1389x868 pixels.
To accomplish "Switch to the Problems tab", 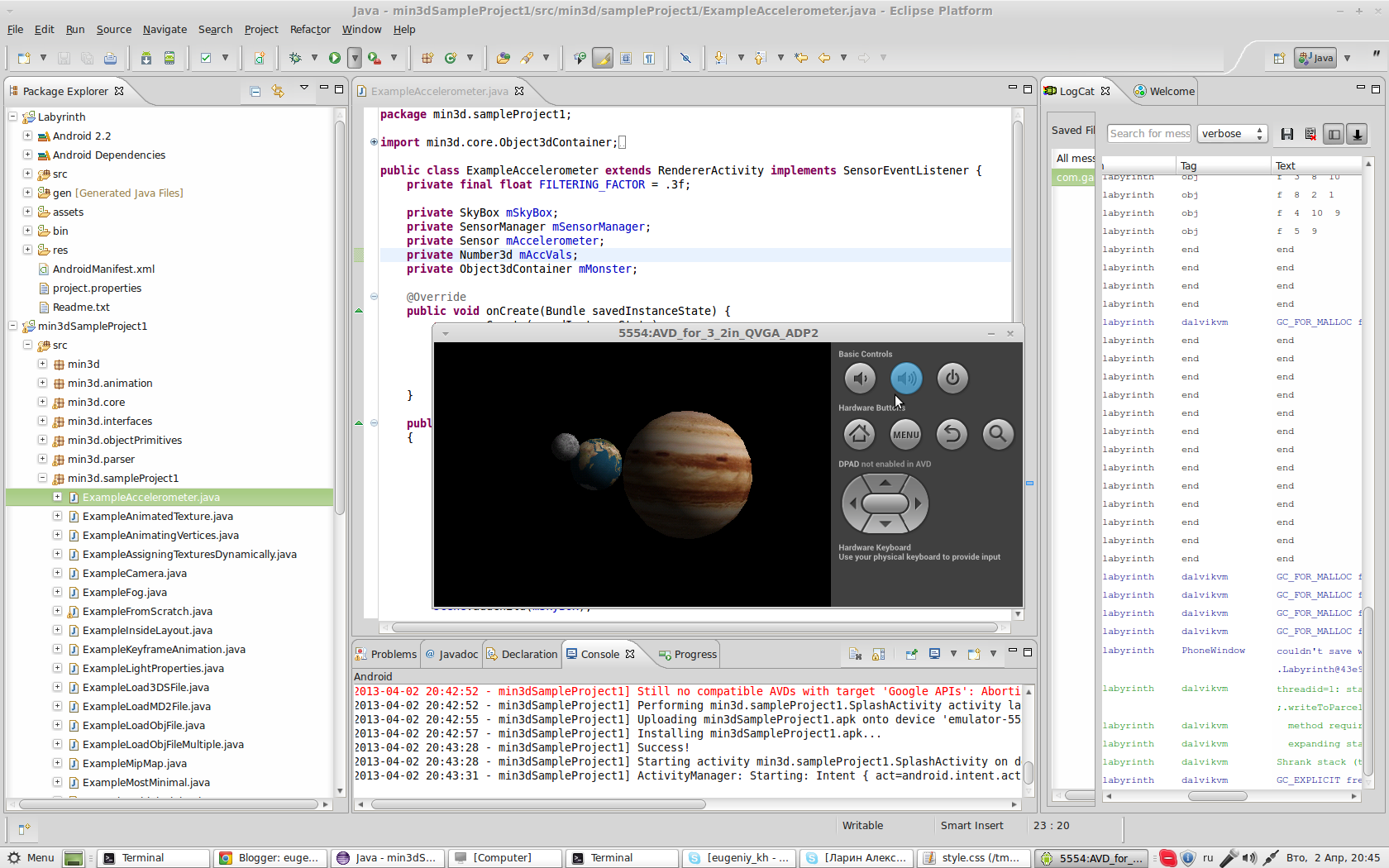I will click(x=386, y=654).
